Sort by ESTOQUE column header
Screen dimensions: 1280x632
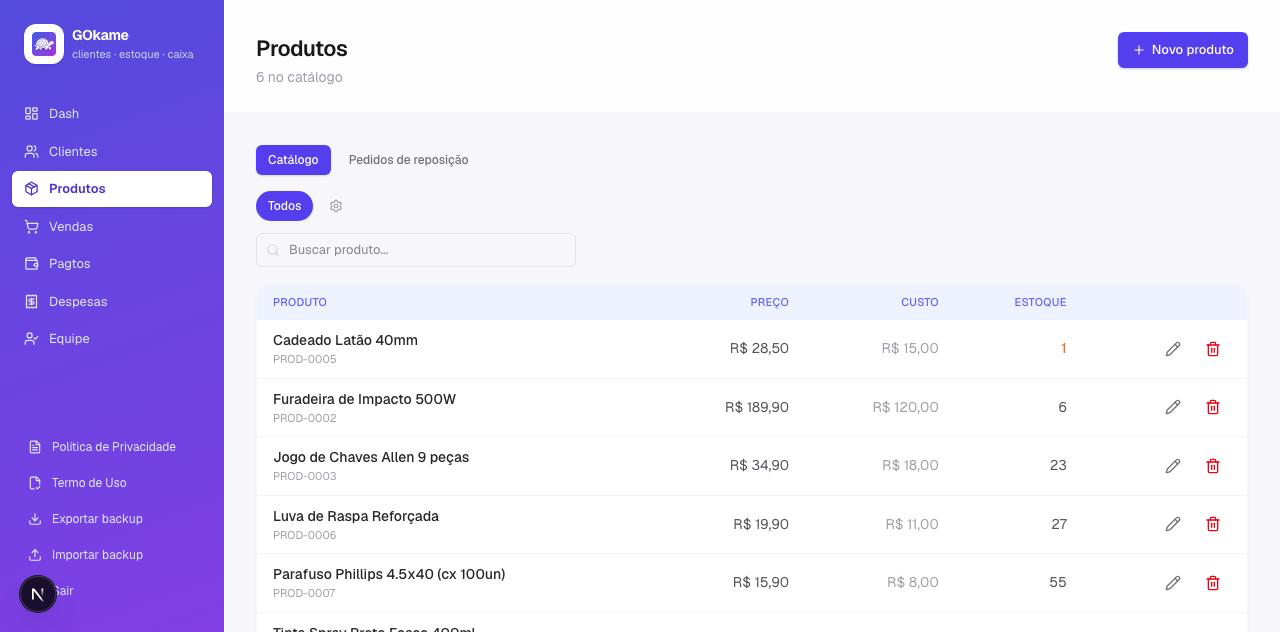(1040, 302)
